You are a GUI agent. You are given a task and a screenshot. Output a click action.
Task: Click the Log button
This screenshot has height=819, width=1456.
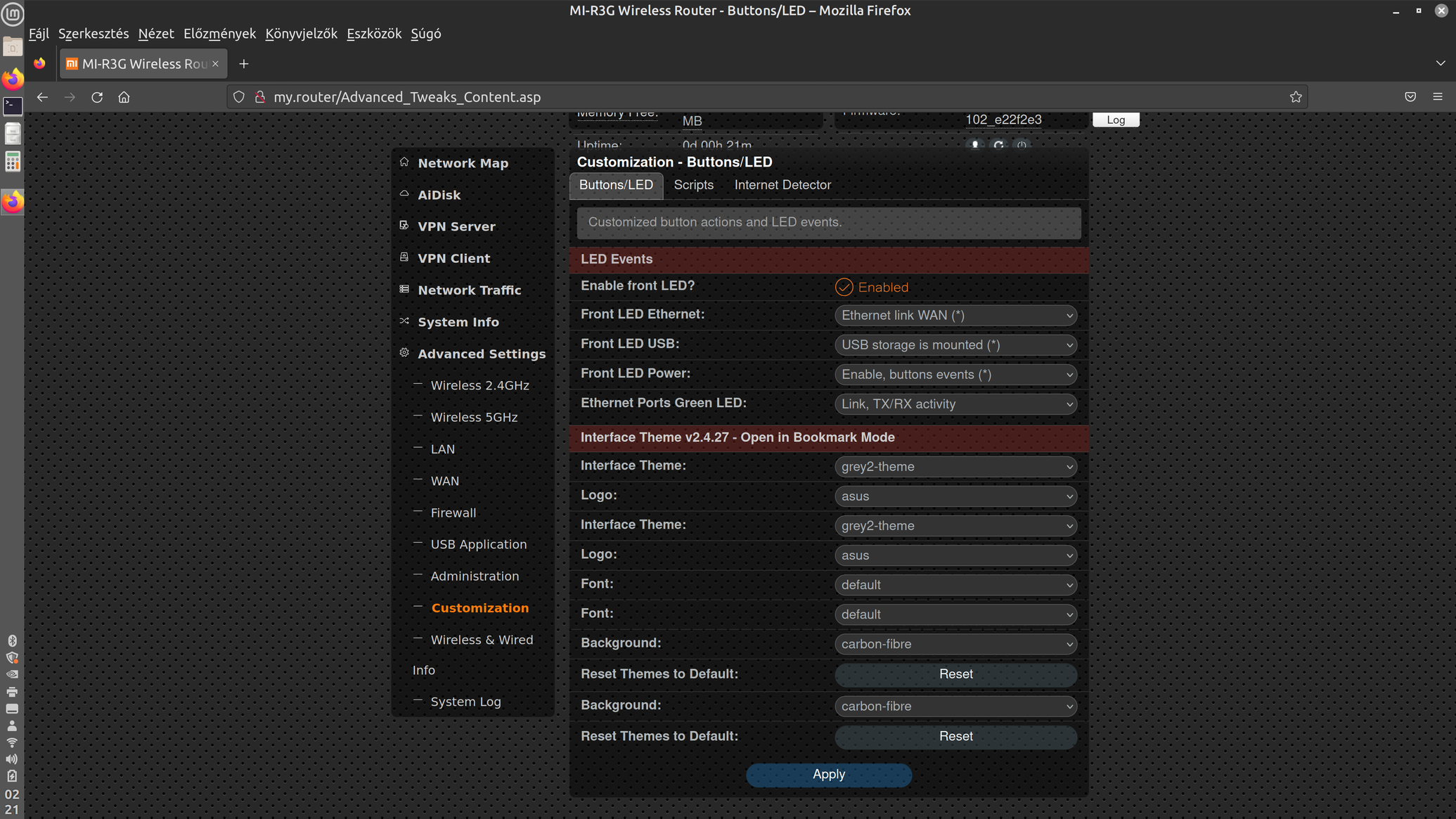coord(1115,120)
